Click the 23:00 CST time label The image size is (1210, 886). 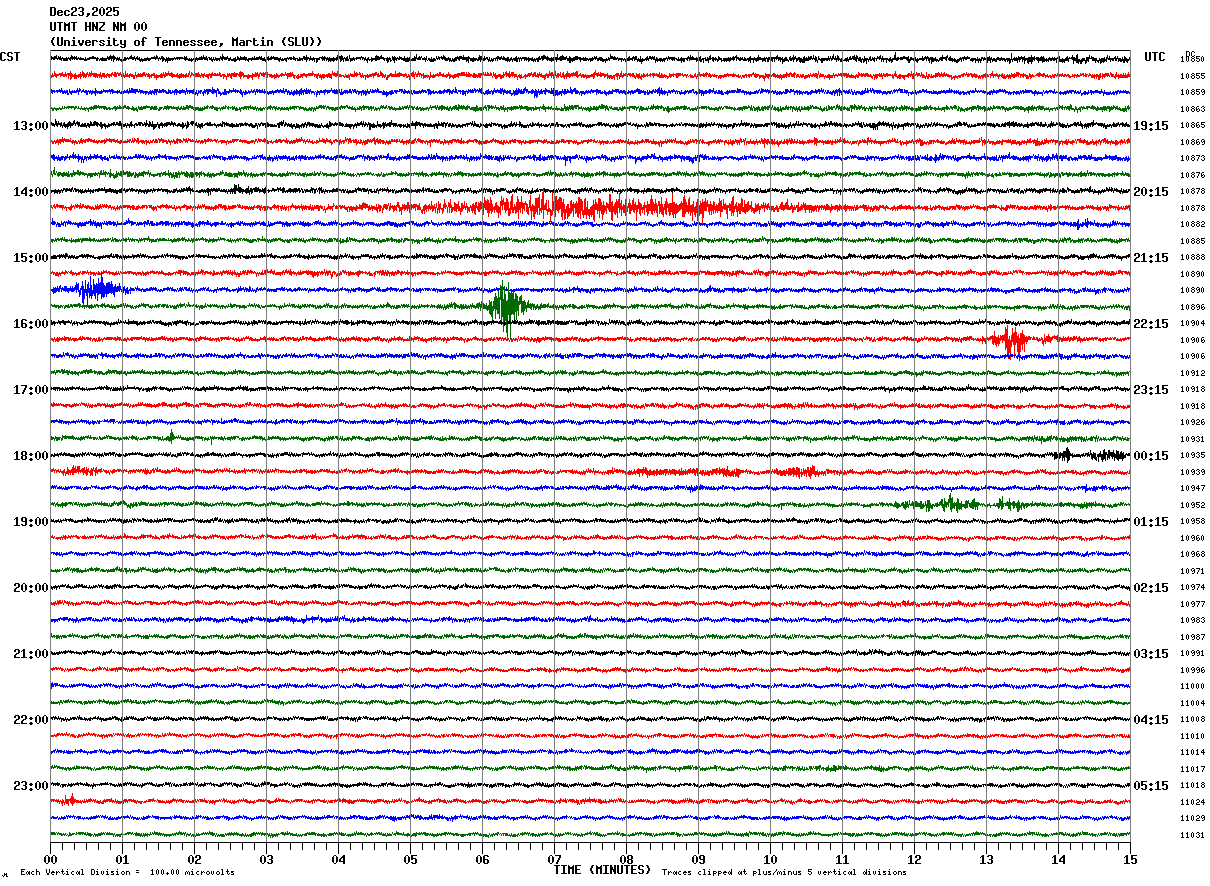coord(30,786)
